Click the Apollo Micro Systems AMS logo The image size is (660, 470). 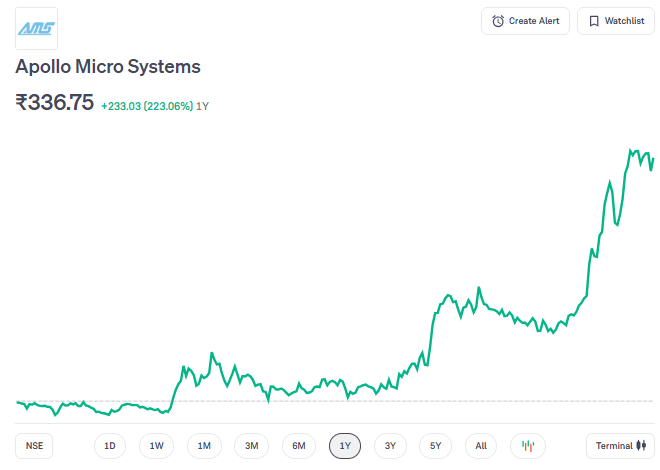click(37, 29)
